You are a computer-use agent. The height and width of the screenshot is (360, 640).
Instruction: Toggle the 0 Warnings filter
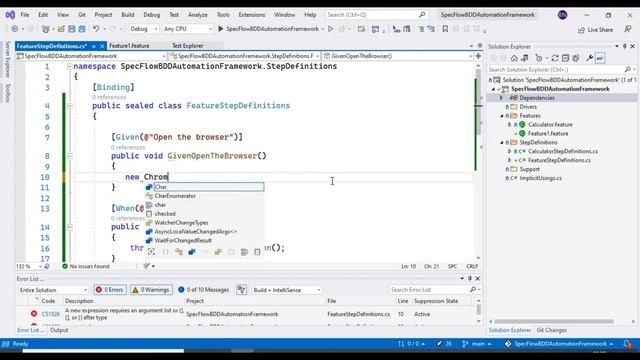coord(151,290)
